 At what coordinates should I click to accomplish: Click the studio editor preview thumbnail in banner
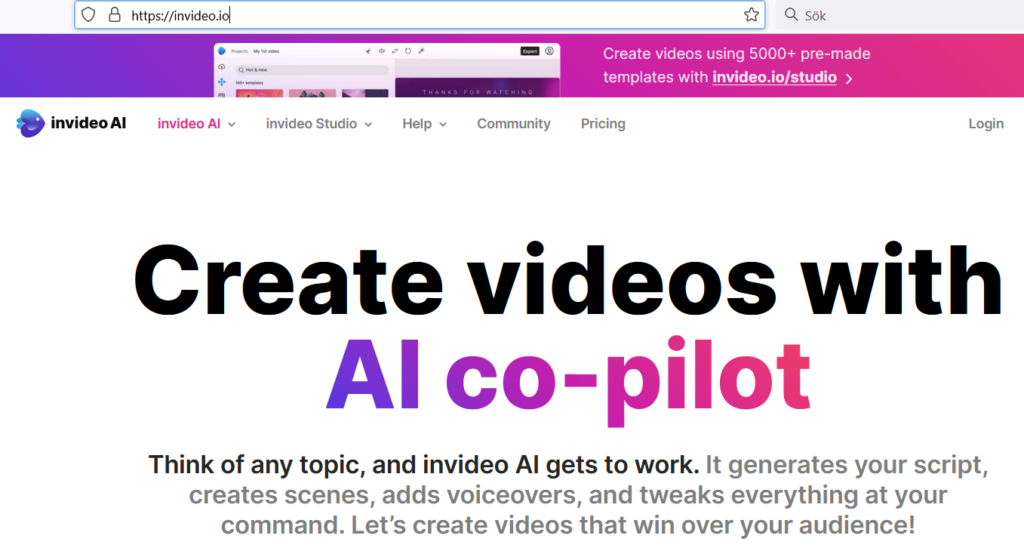pyautogui.click(x=387, y=70)
